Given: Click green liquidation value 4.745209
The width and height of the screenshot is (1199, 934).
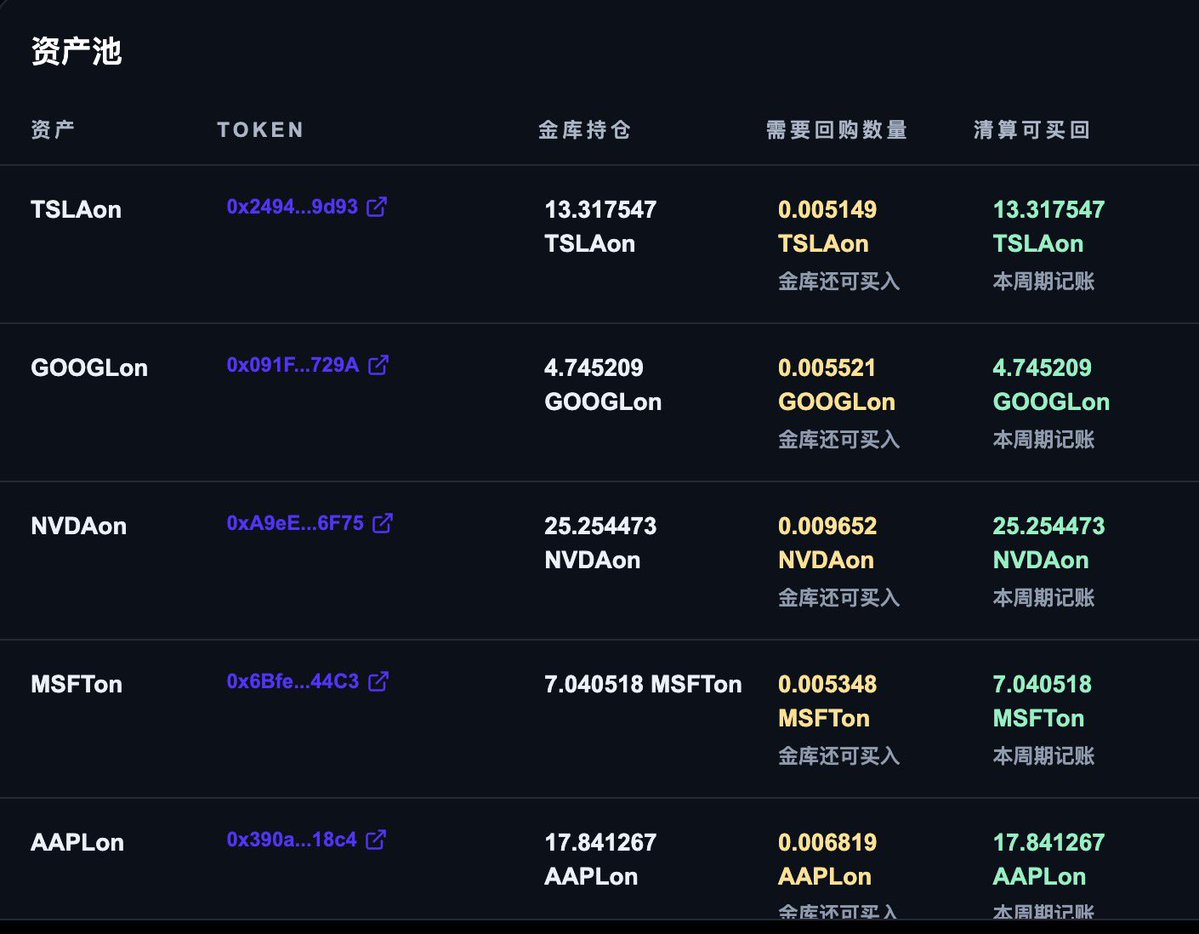Looking at the screenshot, I should tap(1041, 368).
